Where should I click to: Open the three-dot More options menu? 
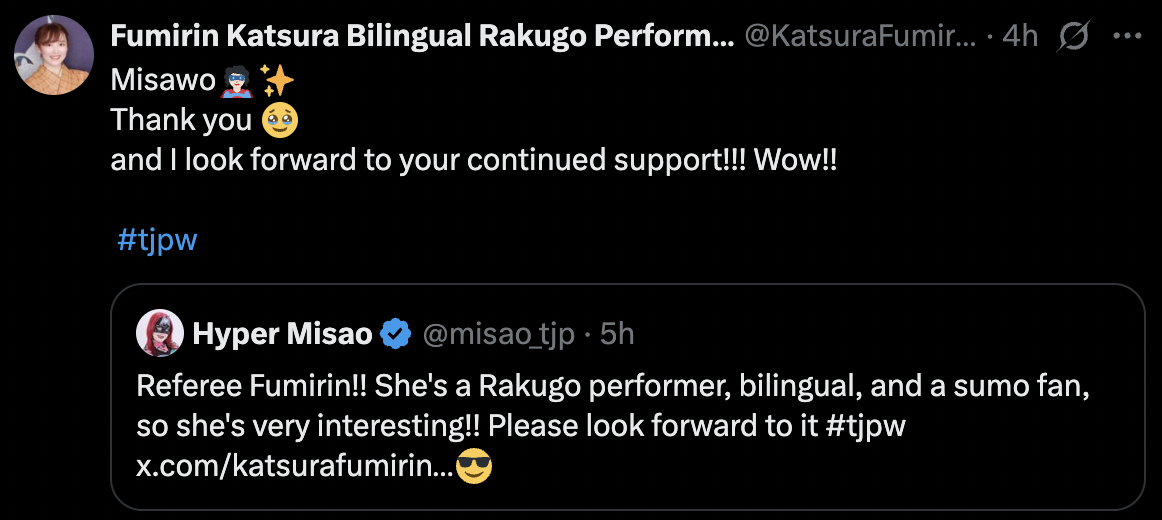click(1127, 37)
